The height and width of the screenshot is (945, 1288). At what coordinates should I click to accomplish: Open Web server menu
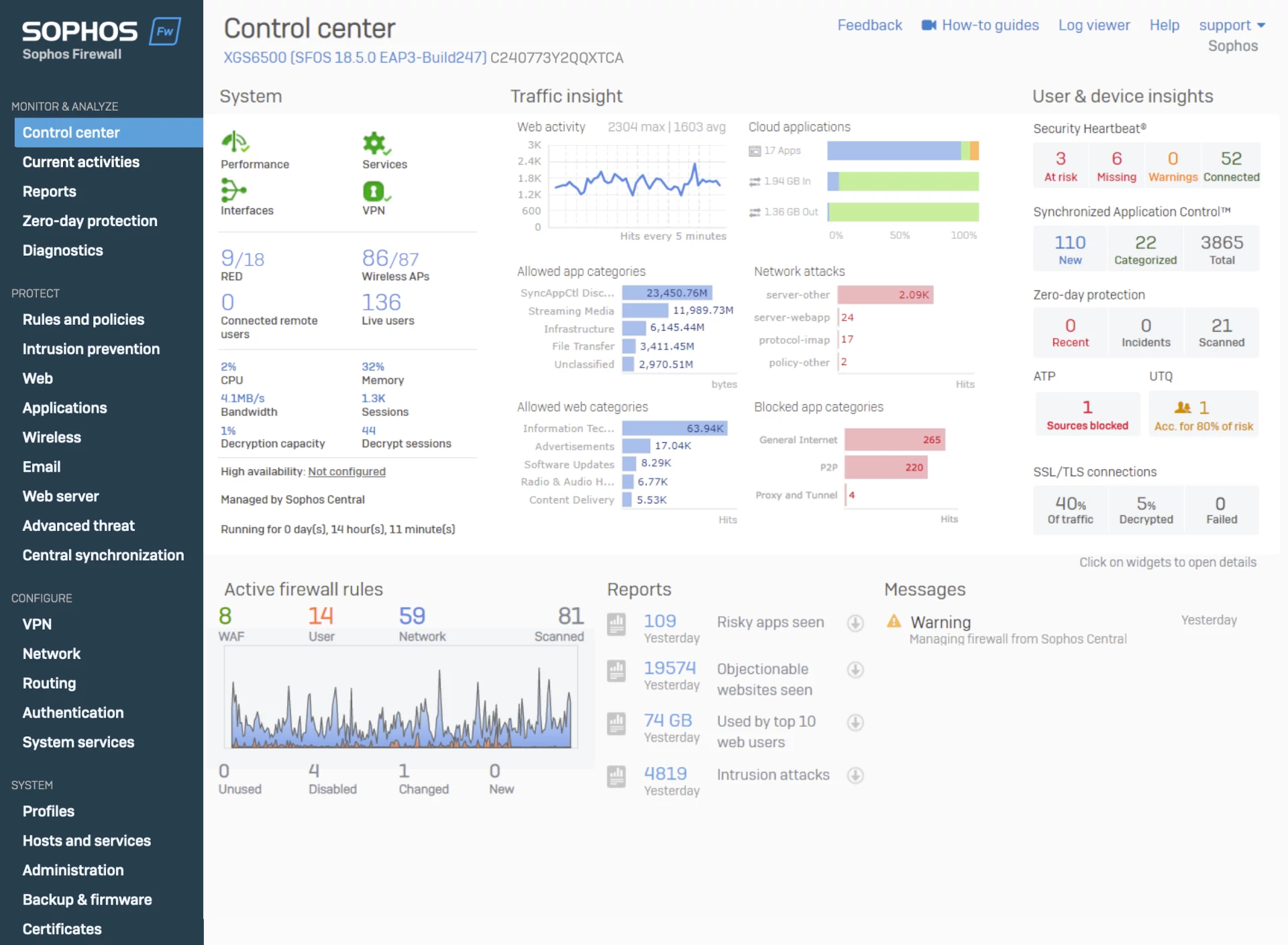click(61, 497)
